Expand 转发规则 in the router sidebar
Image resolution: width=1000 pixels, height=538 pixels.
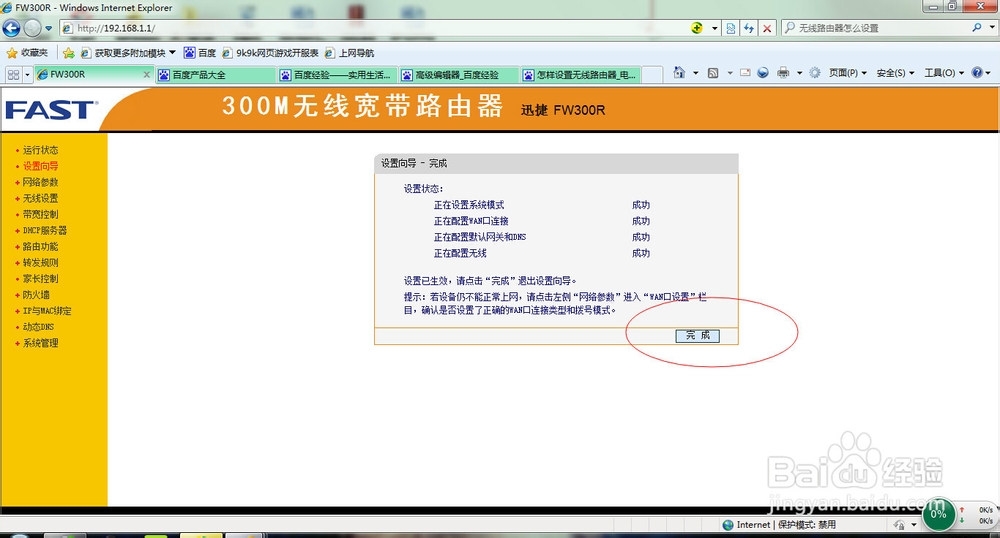[40, 263]
